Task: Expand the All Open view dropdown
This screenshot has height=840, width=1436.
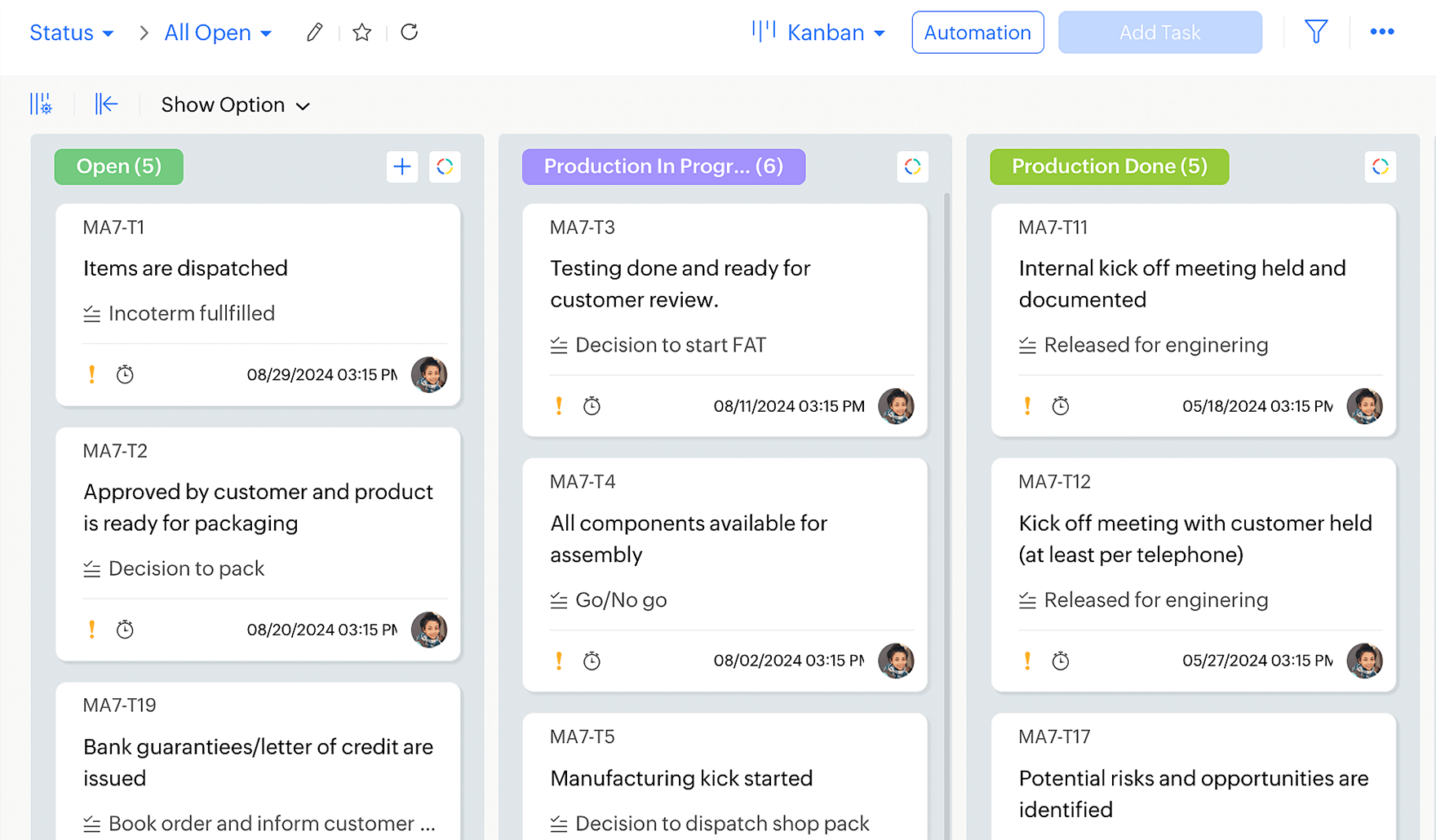Action: coord(218,33)
